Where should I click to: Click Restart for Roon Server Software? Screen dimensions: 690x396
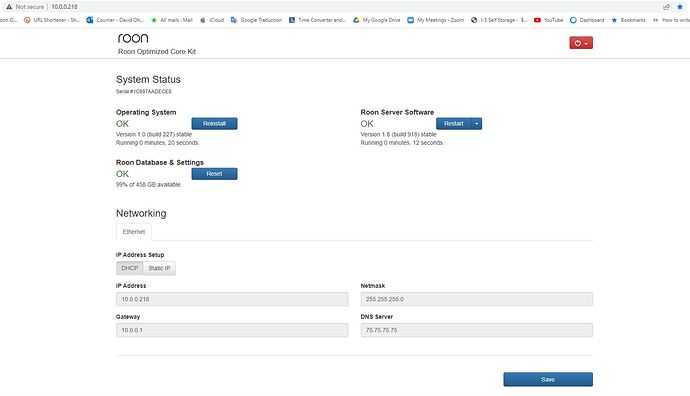[454, 124]
